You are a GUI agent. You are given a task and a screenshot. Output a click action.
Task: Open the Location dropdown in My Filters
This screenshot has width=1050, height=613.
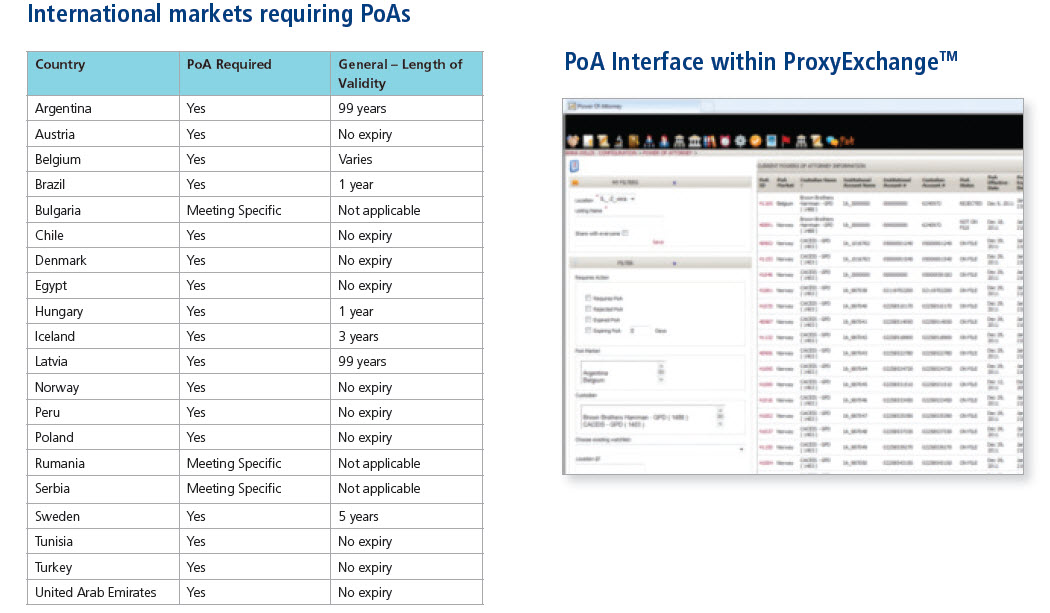click(x=617, y=199)
